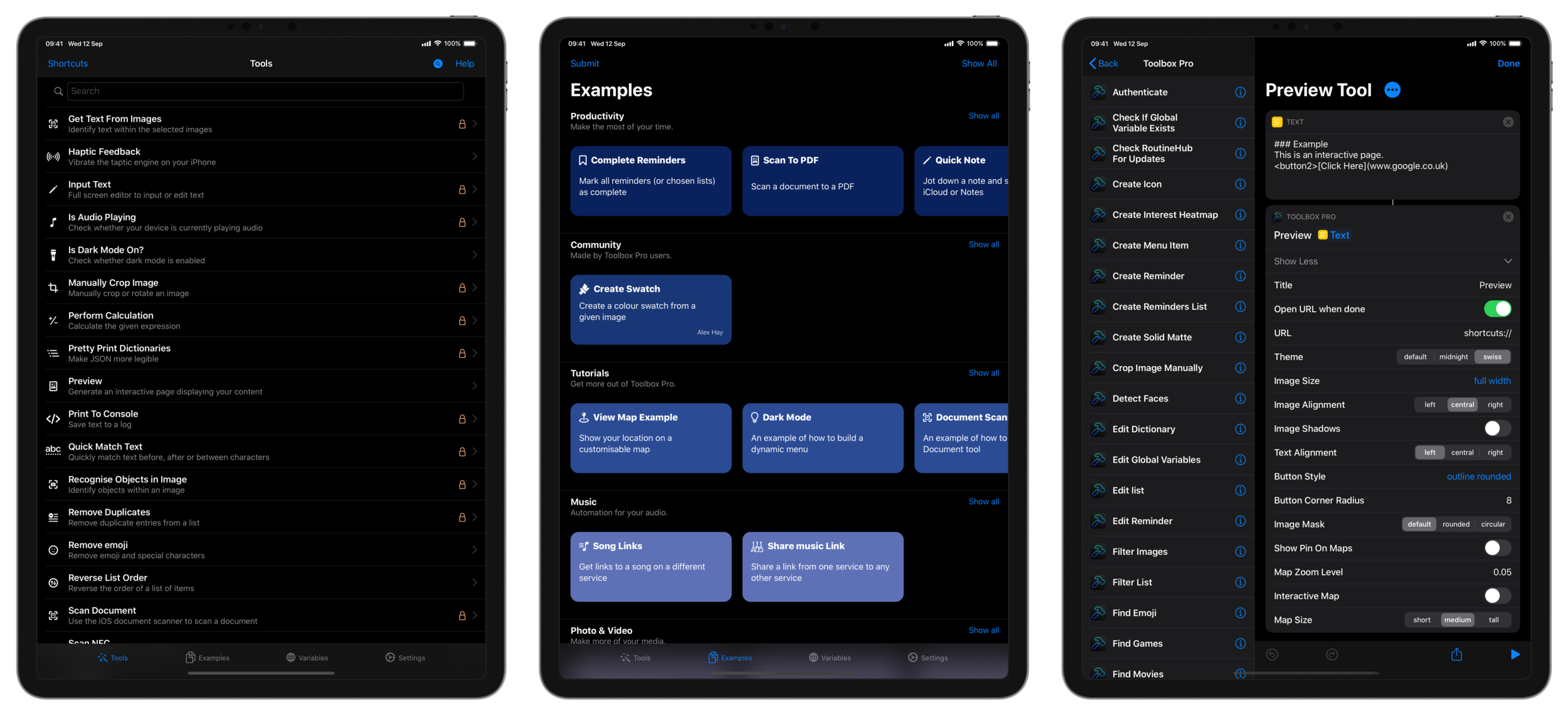Select the Recognise Objects in Image icon
This screenshot has width=1568, height=716.
pos(53,484)
